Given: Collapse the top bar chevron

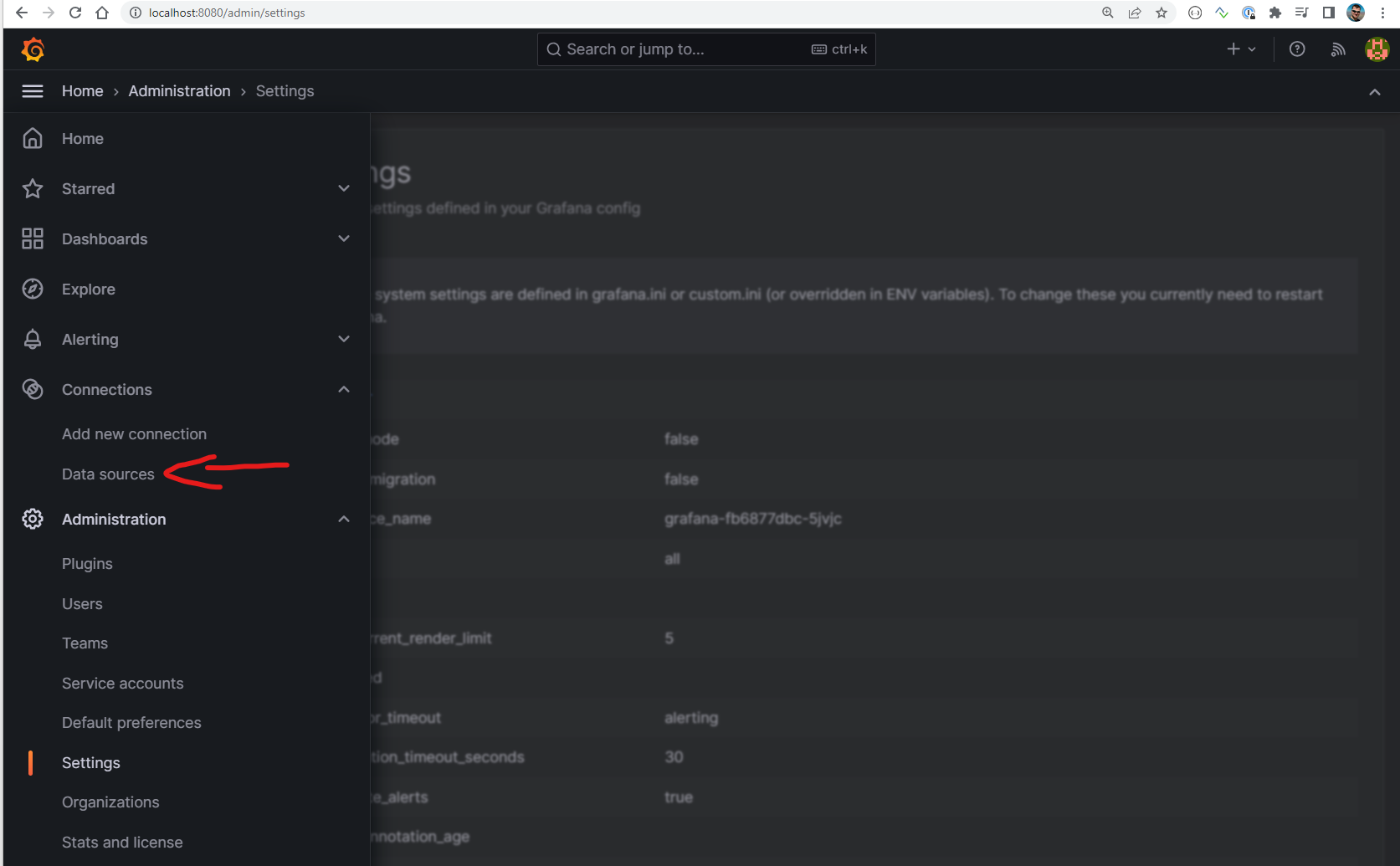Looking at the screenshot, I should pyautogui.click(x=1374, y=92).
